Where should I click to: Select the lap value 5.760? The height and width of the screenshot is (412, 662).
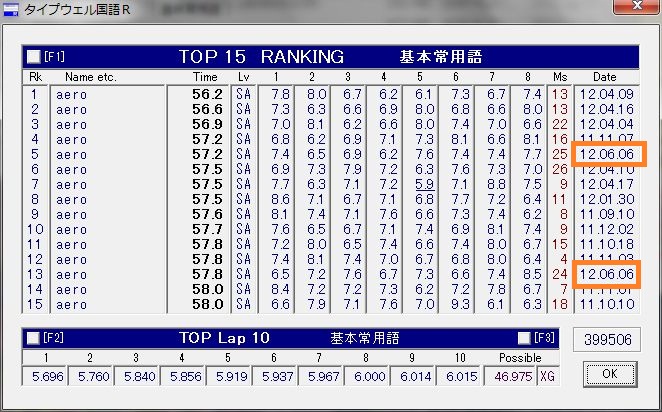(x=93, y=377)
